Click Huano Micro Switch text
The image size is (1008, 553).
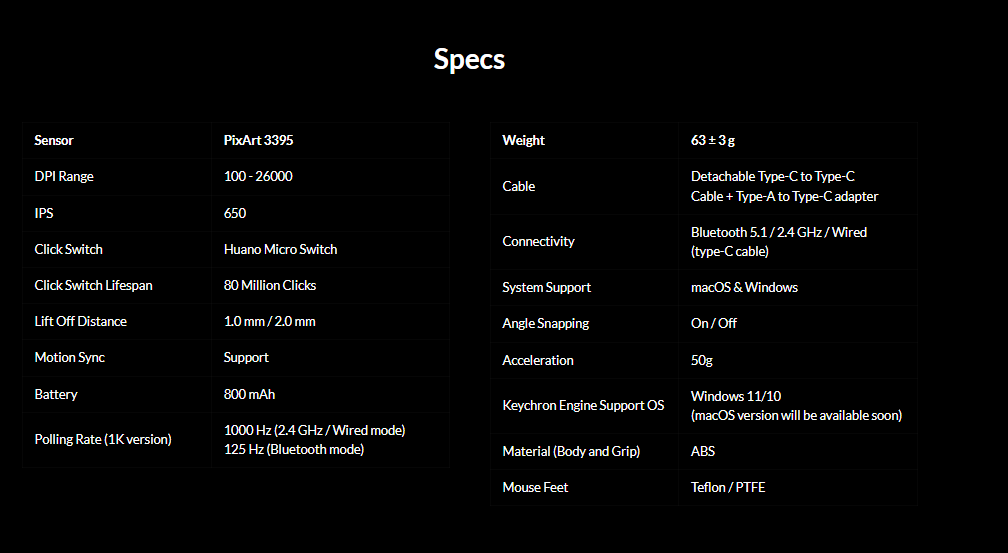click(x=280, y=249)
